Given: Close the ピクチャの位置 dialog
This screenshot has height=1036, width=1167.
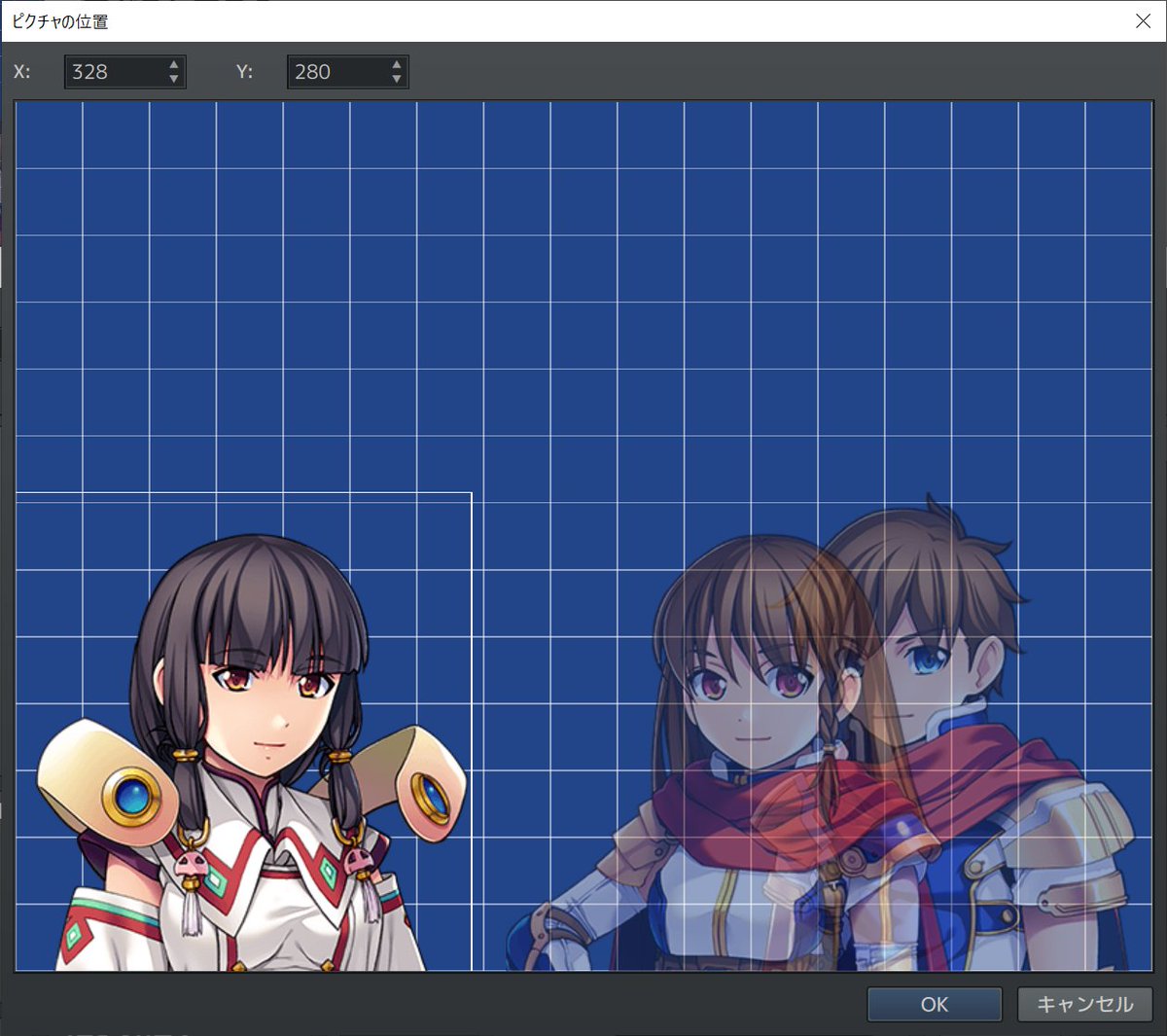Looking at the screenshot, I should point(1144,20).
